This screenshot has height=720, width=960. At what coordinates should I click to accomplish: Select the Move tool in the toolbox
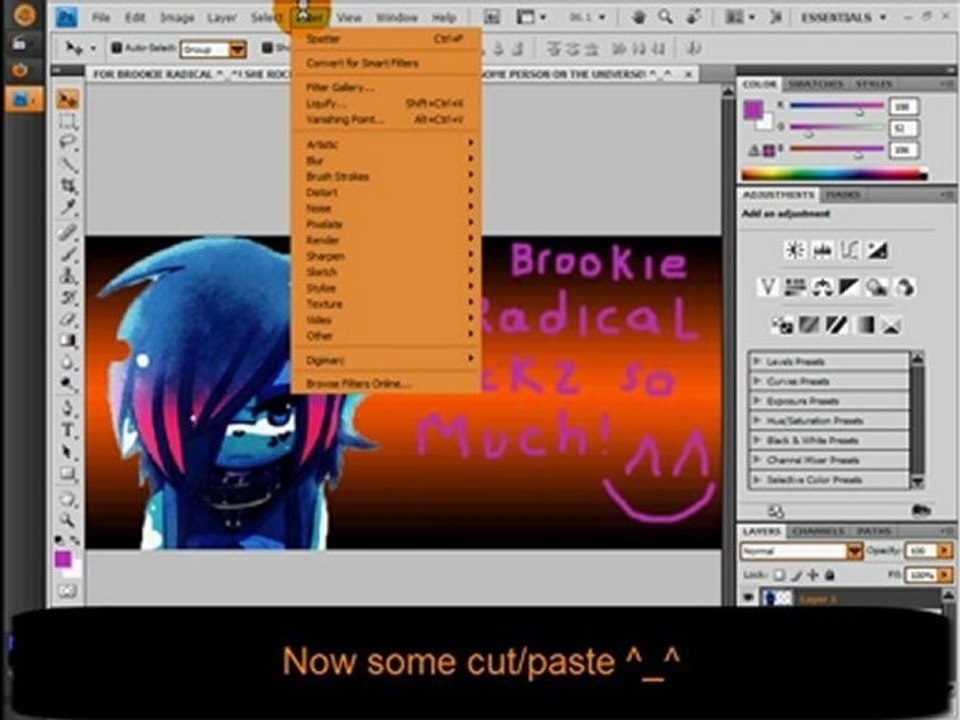coord(68,100)
